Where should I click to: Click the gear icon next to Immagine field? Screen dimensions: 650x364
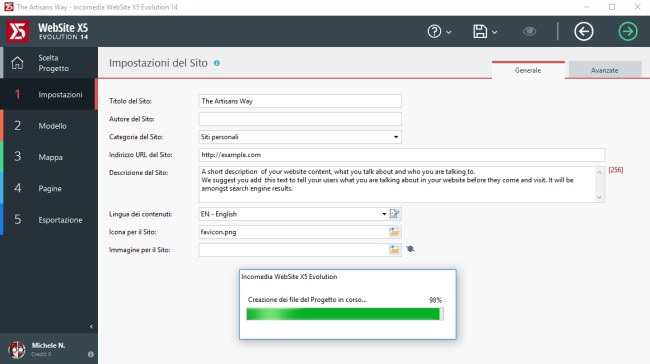pos(410,249)
